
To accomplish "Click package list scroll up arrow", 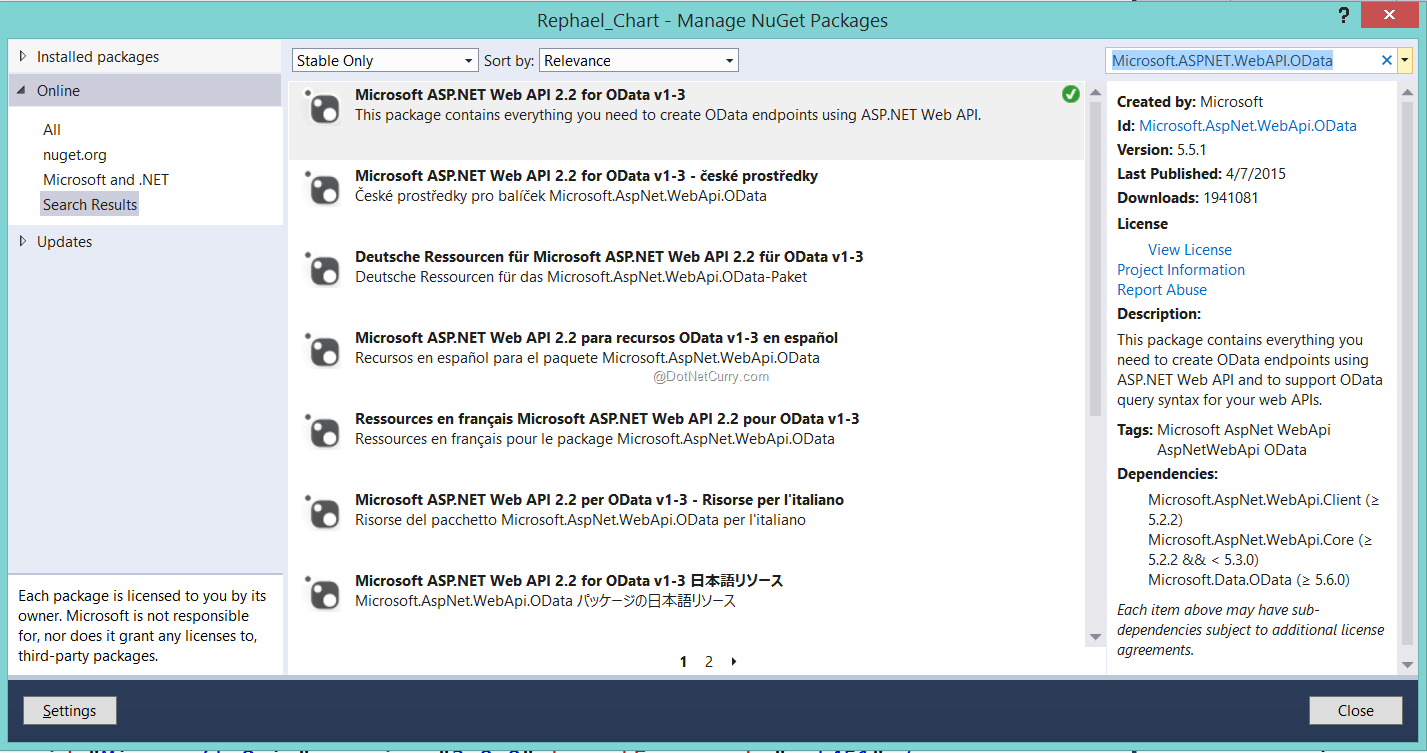I will pos(1095,94).
